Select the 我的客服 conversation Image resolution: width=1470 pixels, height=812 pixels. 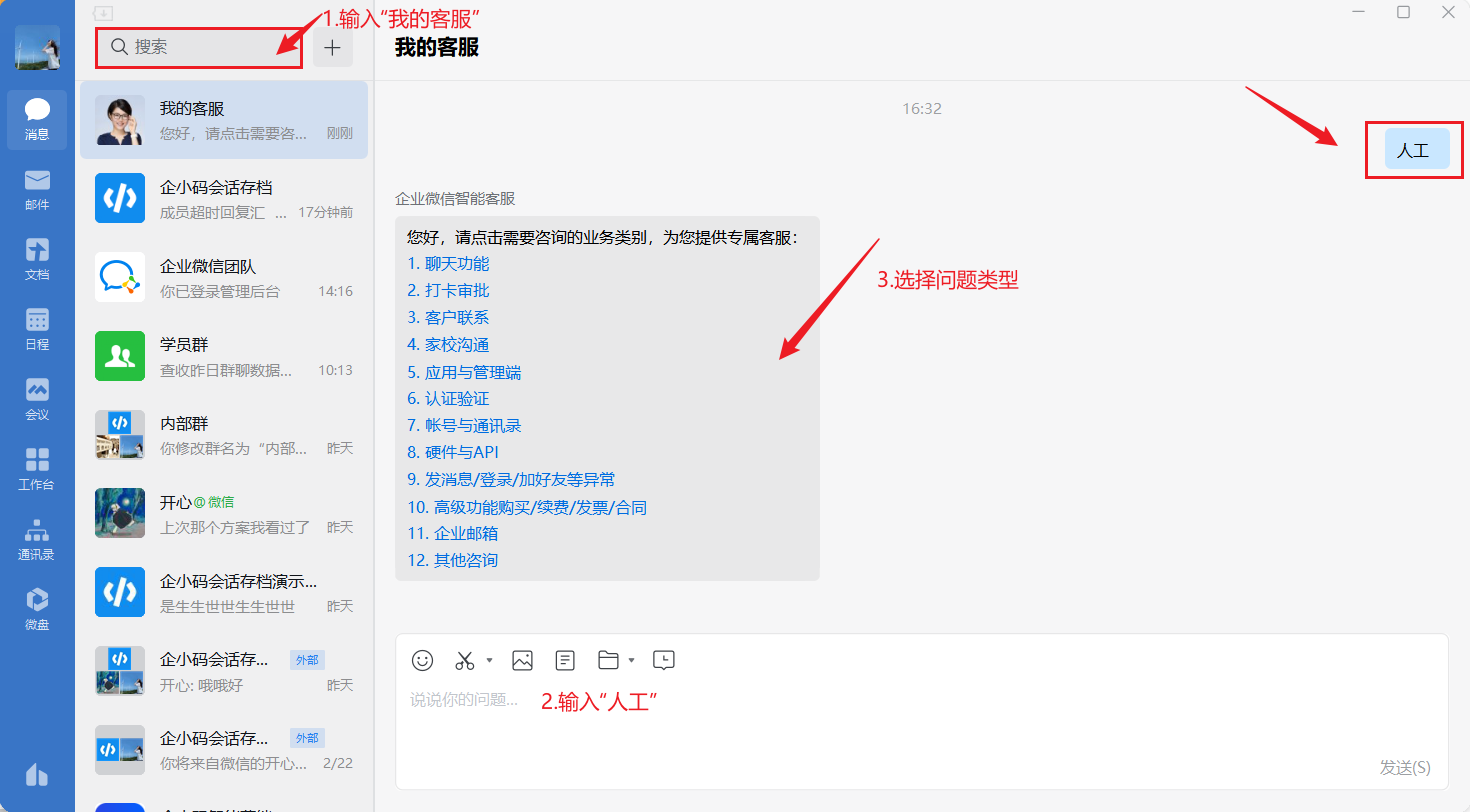click(x=224, y=120)
